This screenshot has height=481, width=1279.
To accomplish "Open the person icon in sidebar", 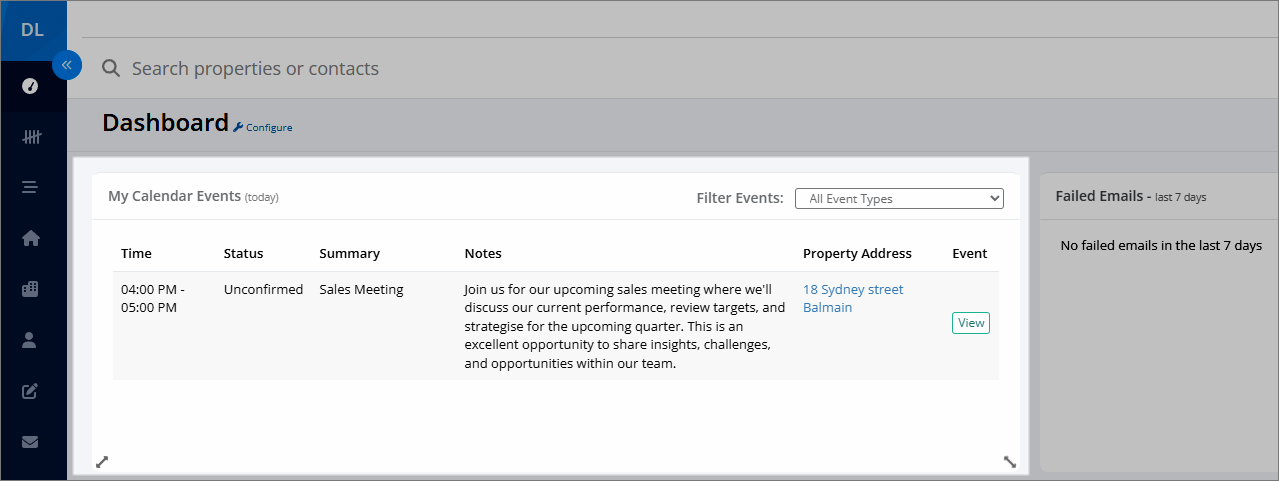I will pyautogui.click(x=29, y=340).
